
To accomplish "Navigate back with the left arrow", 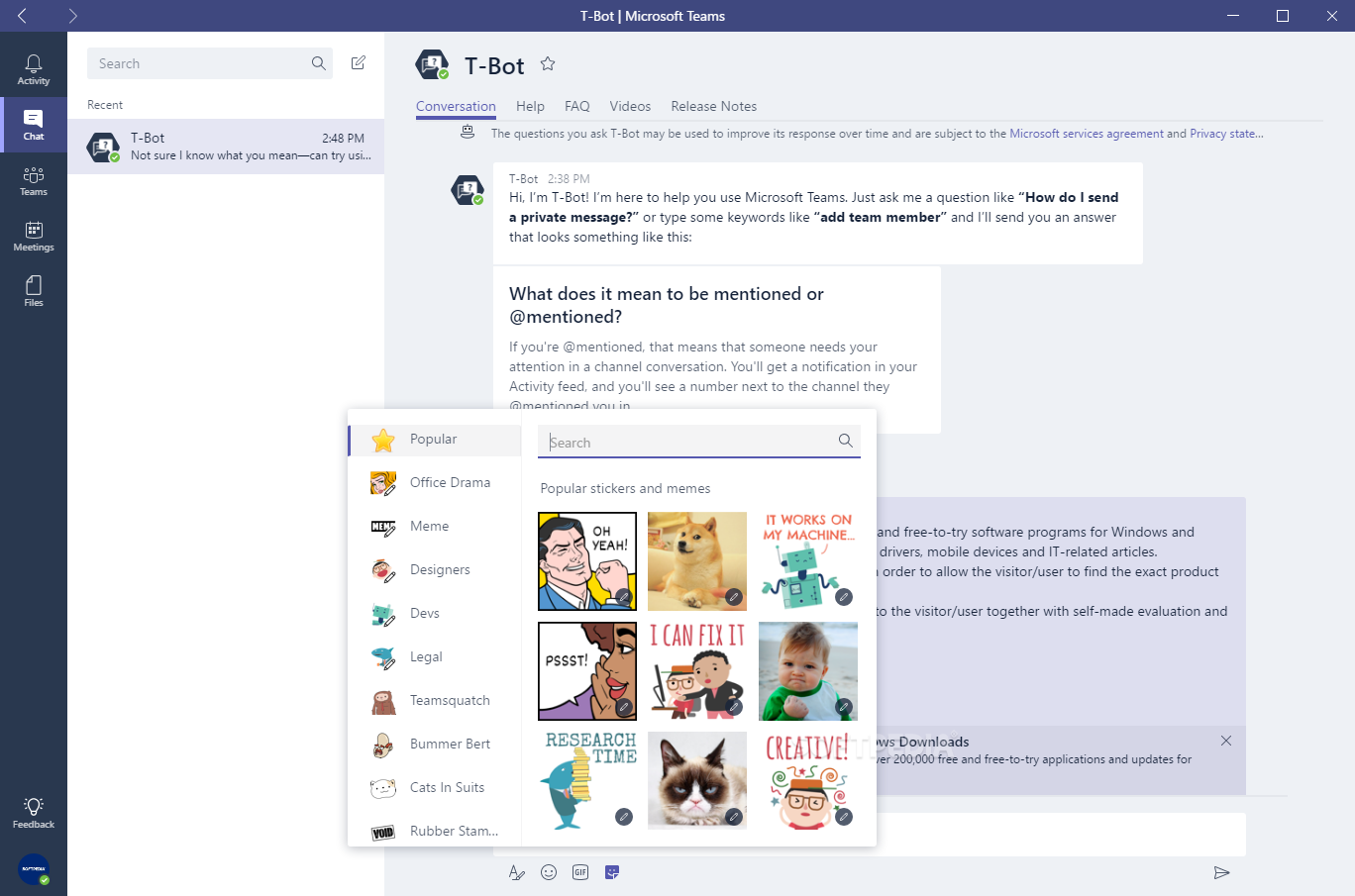I will click(x=23, y=16).
